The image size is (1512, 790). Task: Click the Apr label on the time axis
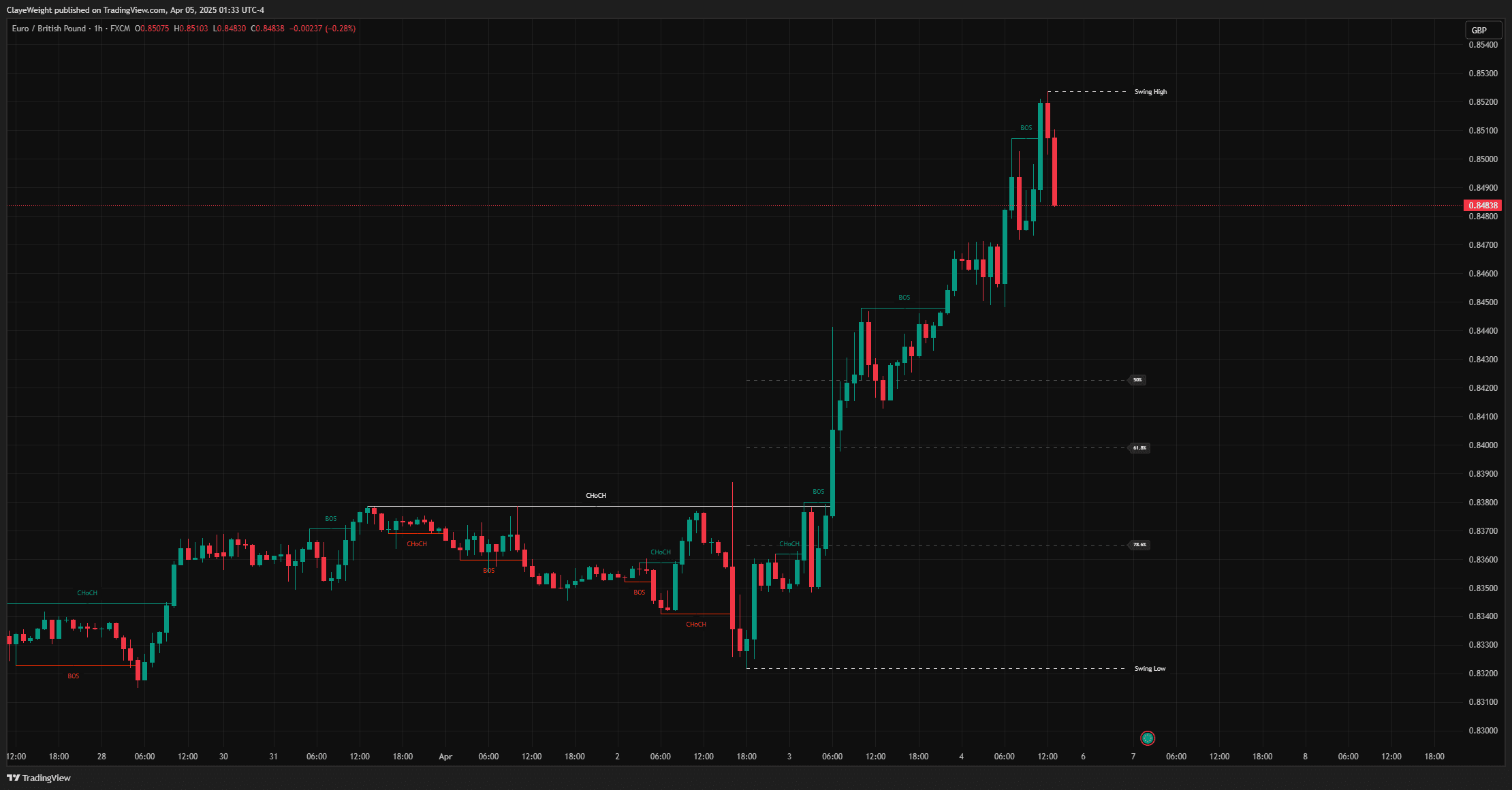tap(445, 756)
